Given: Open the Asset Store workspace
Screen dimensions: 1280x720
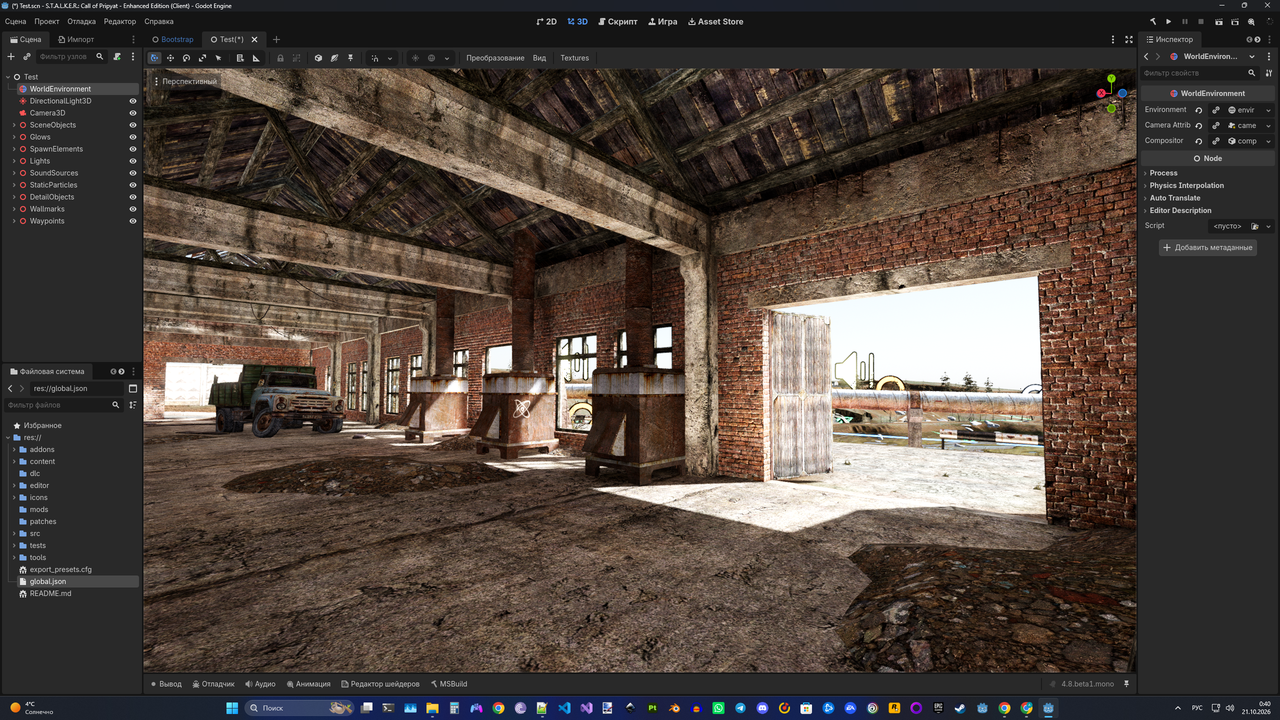Looking at the screenshot, I should click(716, 21).
